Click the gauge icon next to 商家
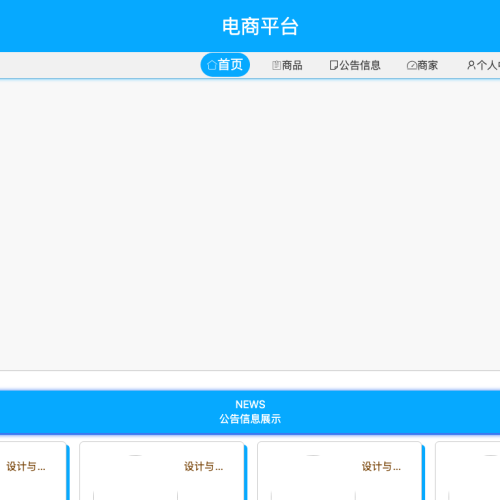 click(412, 65)
